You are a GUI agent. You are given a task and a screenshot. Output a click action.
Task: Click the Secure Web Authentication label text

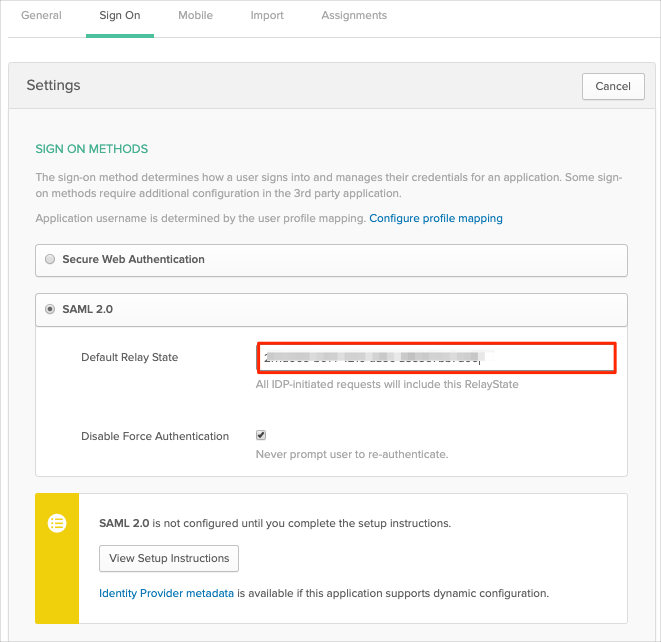[x=133, y=259]
